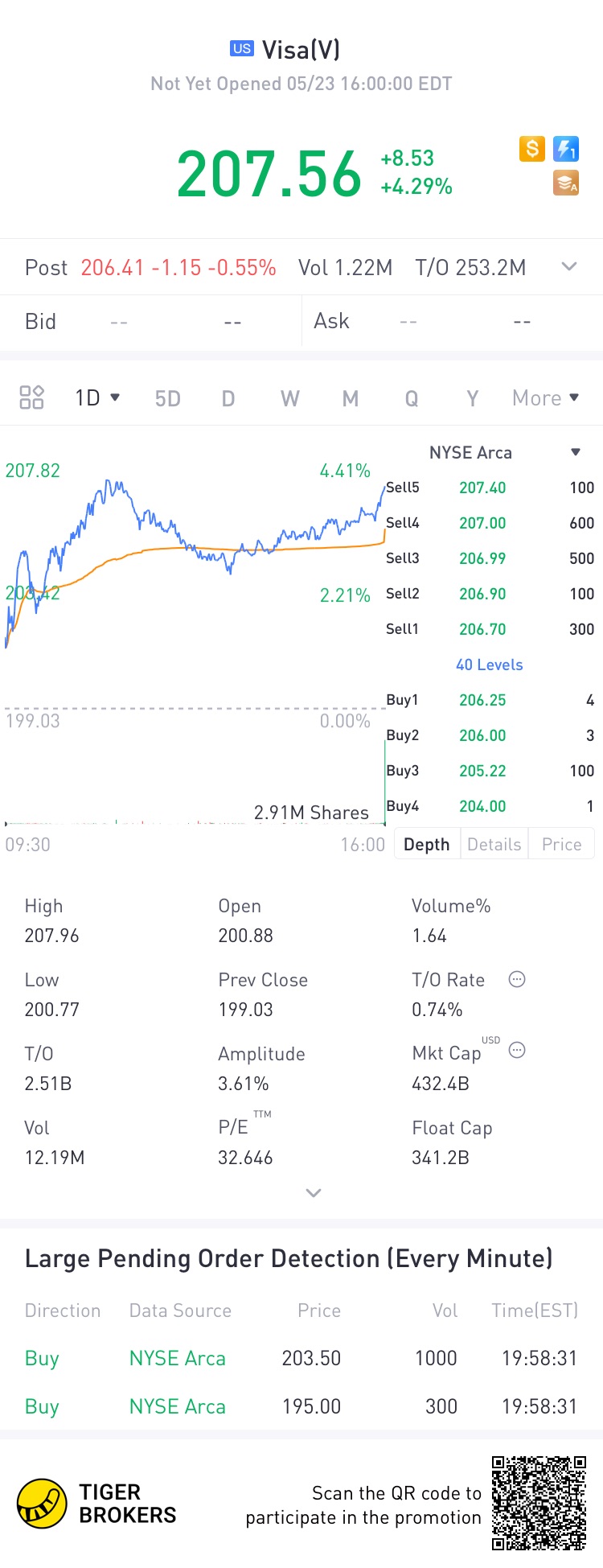This screenshot has height=1568, width=603.
Task: Select the 5D chart period
Action: 167,398
